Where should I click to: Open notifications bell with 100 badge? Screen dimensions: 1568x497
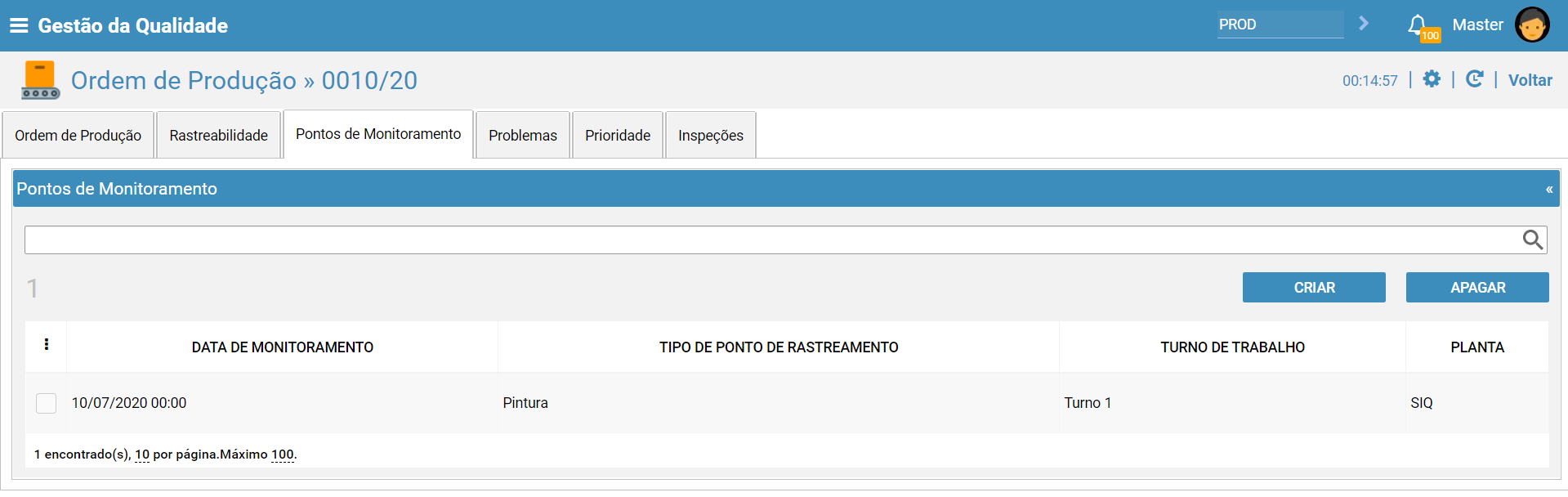tap(1422, 27)
